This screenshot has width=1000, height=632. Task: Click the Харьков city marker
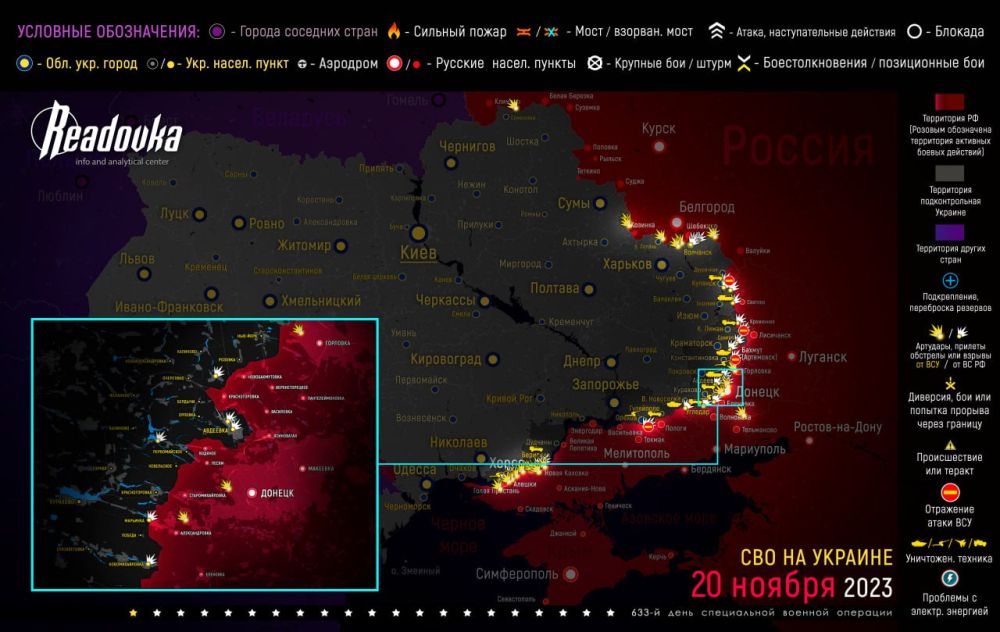661,264
